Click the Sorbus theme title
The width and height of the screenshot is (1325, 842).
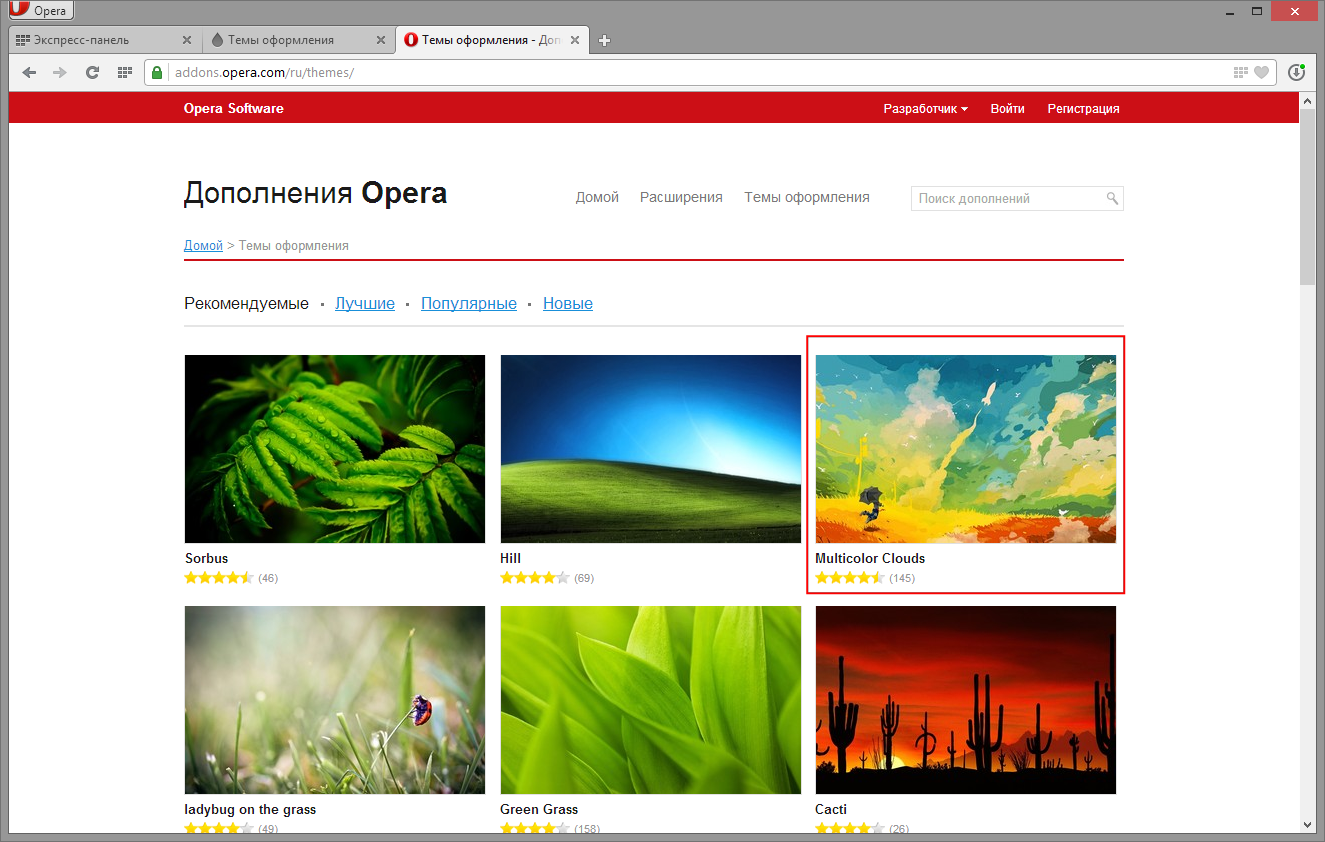click(207, 558)
